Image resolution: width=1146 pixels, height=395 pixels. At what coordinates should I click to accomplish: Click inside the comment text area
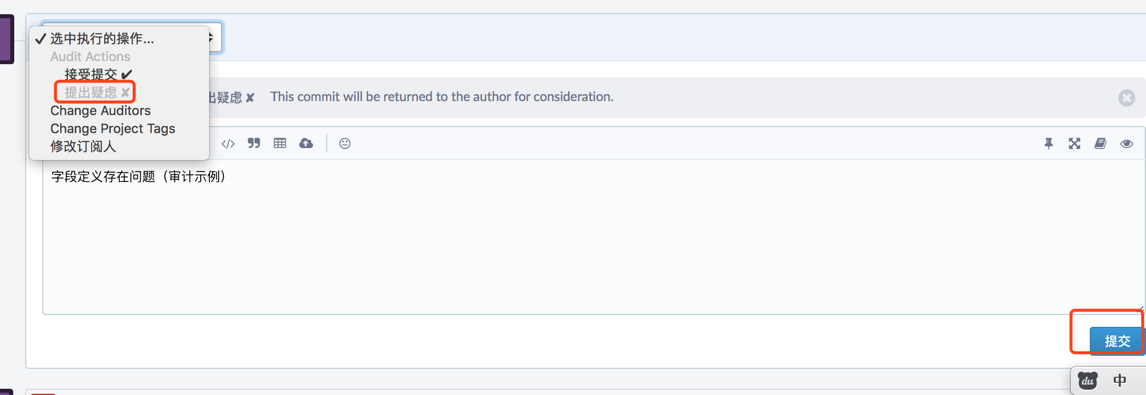tap(593, 237)
